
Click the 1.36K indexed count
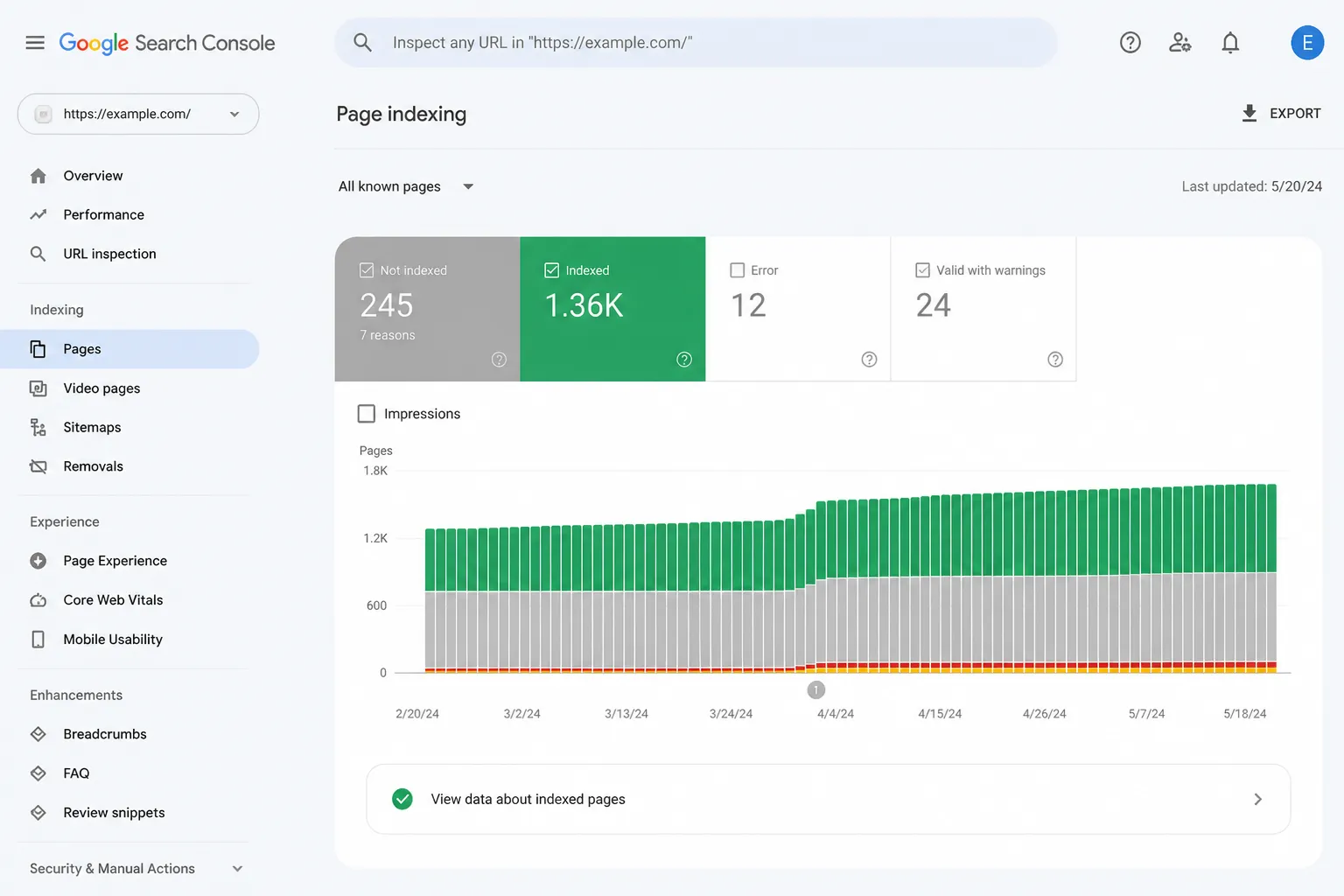point(584,305)
